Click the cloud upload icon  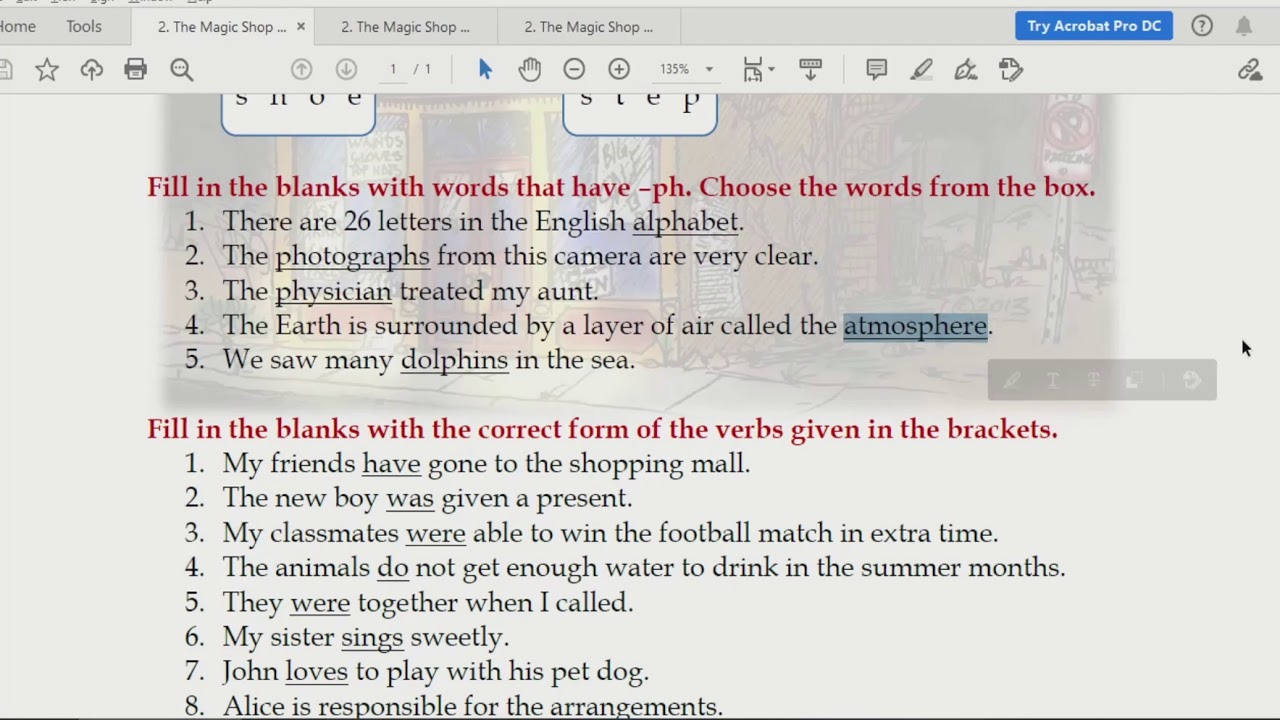[91, 69]
